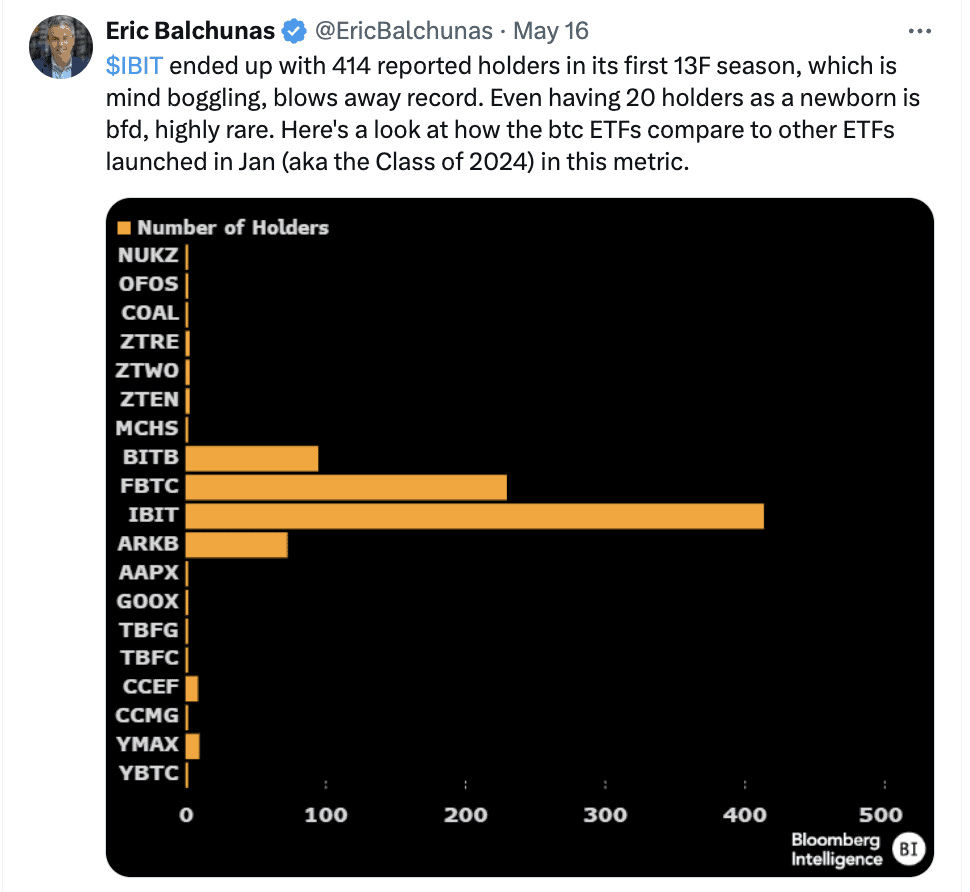Image resolution: width=970 pixels, height=892 pixels.
Task: Open the three-dot more options menu
Action: pos(919,31)
